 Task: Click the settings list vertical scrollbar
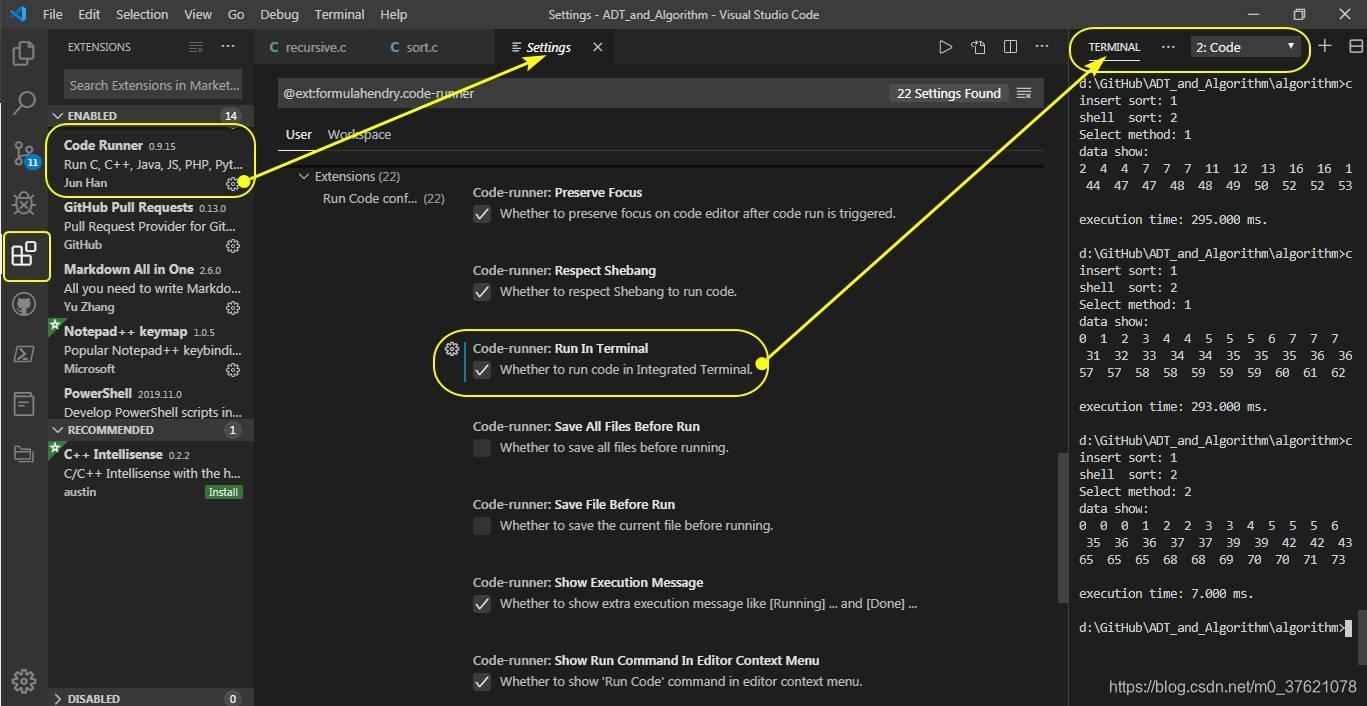1062,527
